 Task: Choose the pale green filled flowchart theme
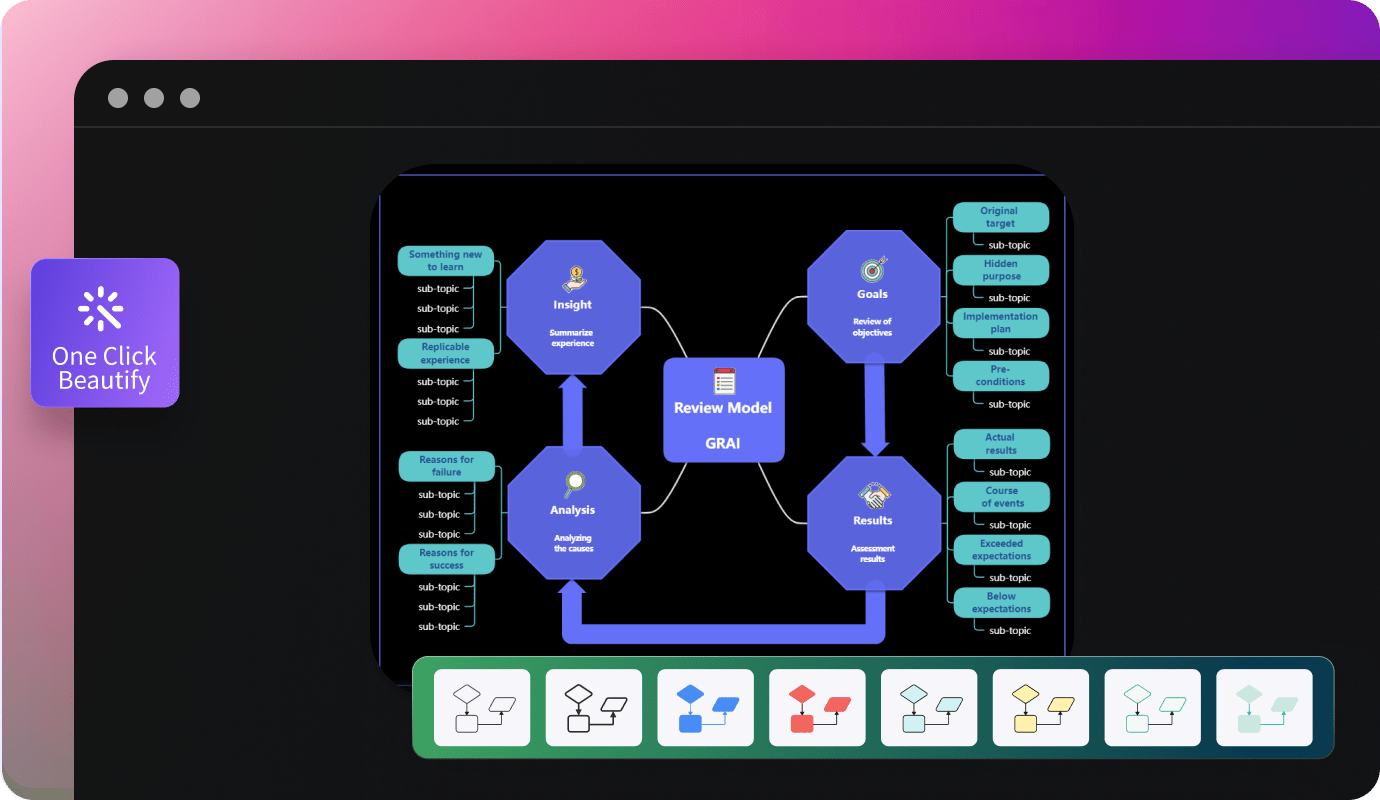[1264, 708]
